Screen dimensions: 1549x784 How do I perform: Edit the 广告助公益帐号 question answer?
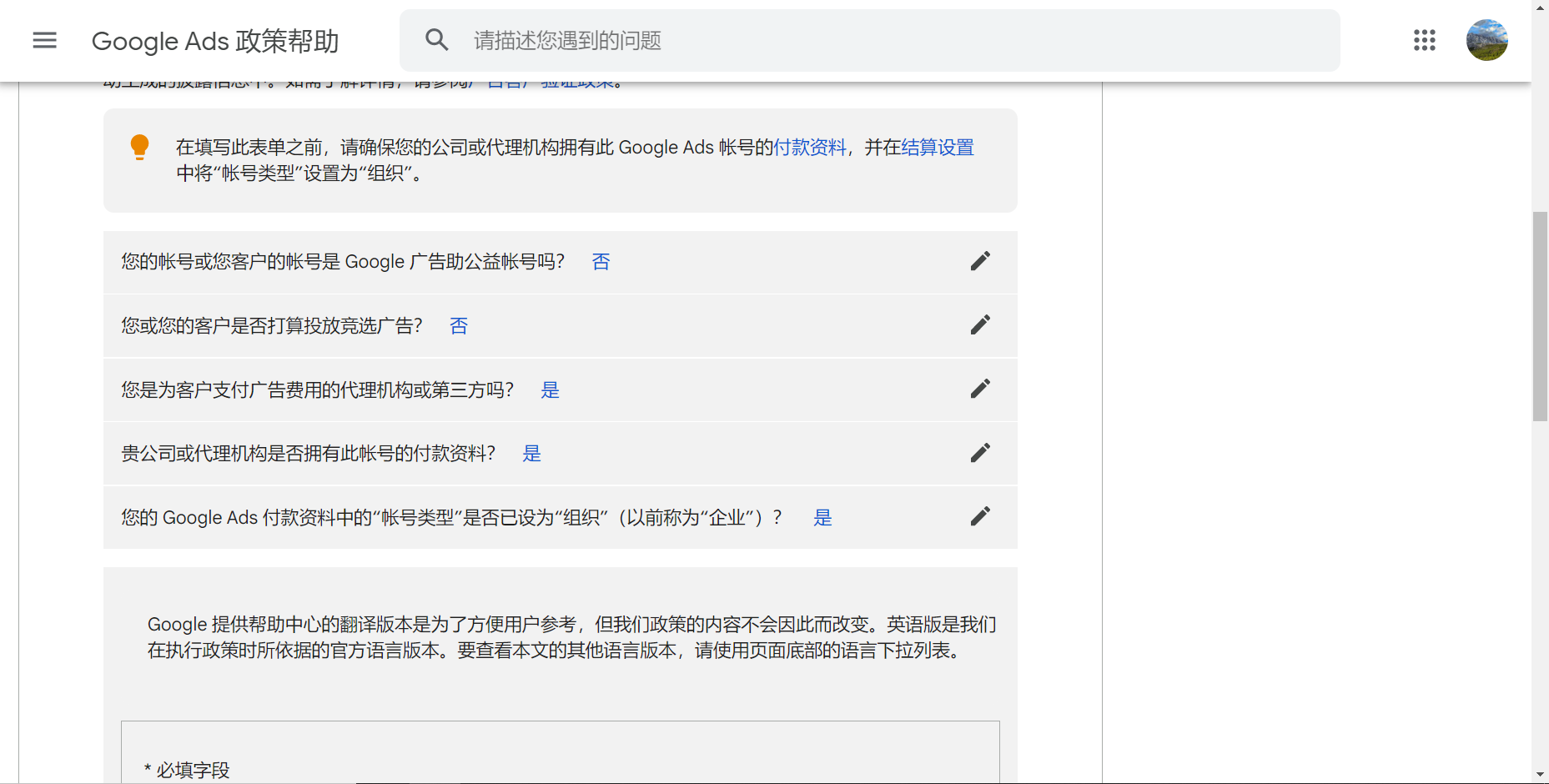click(980, 261)
